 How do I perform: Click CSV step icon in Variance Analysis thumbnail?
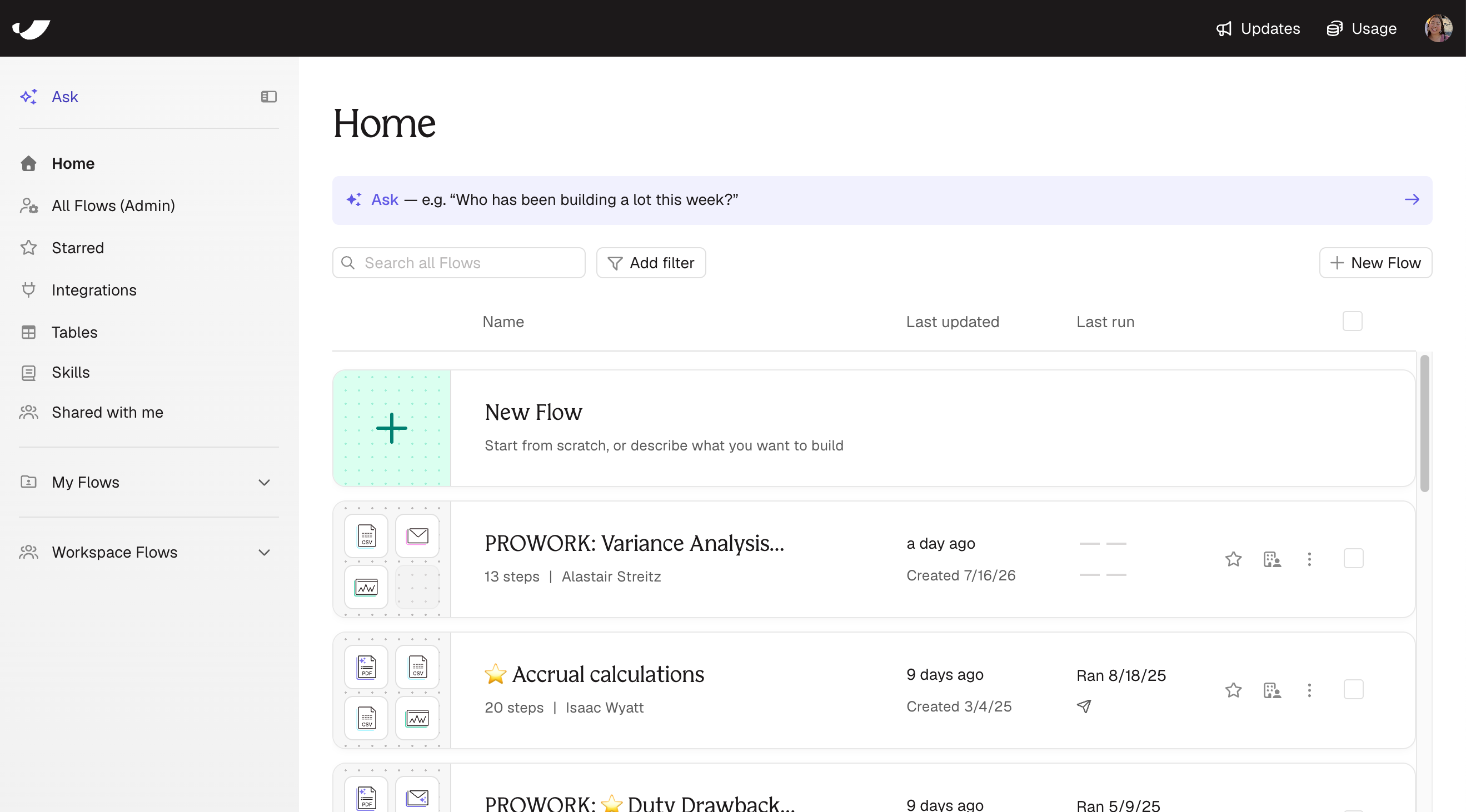click(367, 535)
